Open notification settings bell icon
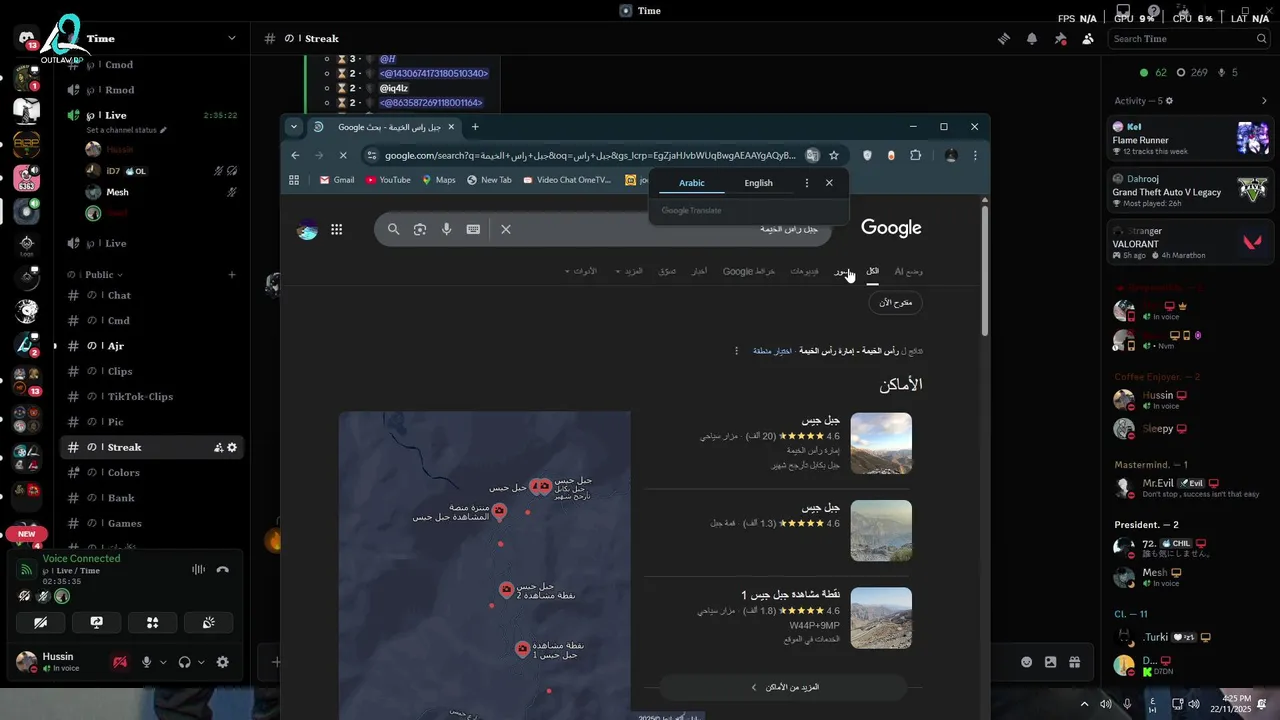Screen dimensions: 1280x720 click(1032, 38)
